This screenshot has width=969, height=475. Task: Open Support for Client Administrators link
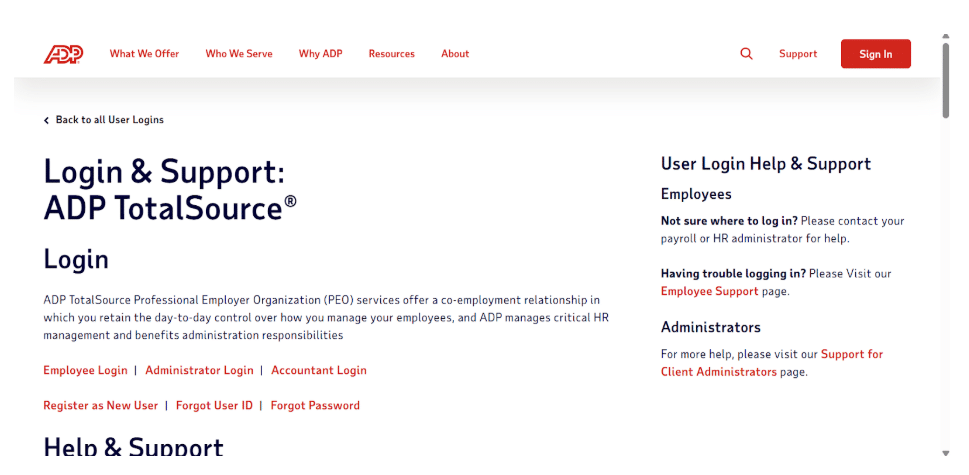point(772,363)
